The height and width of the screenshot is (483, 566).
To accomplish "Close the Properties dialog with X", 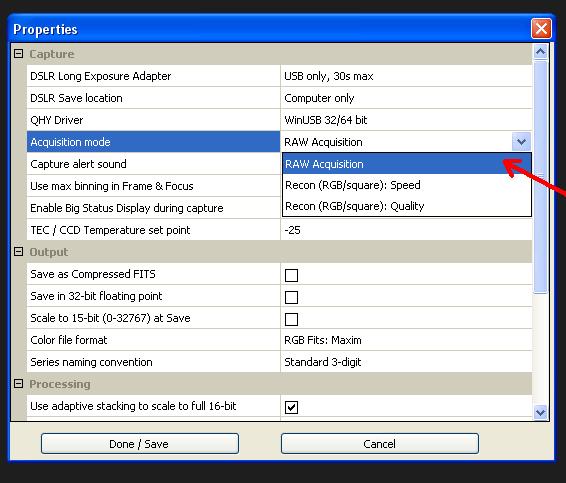I will coord(541,29).
